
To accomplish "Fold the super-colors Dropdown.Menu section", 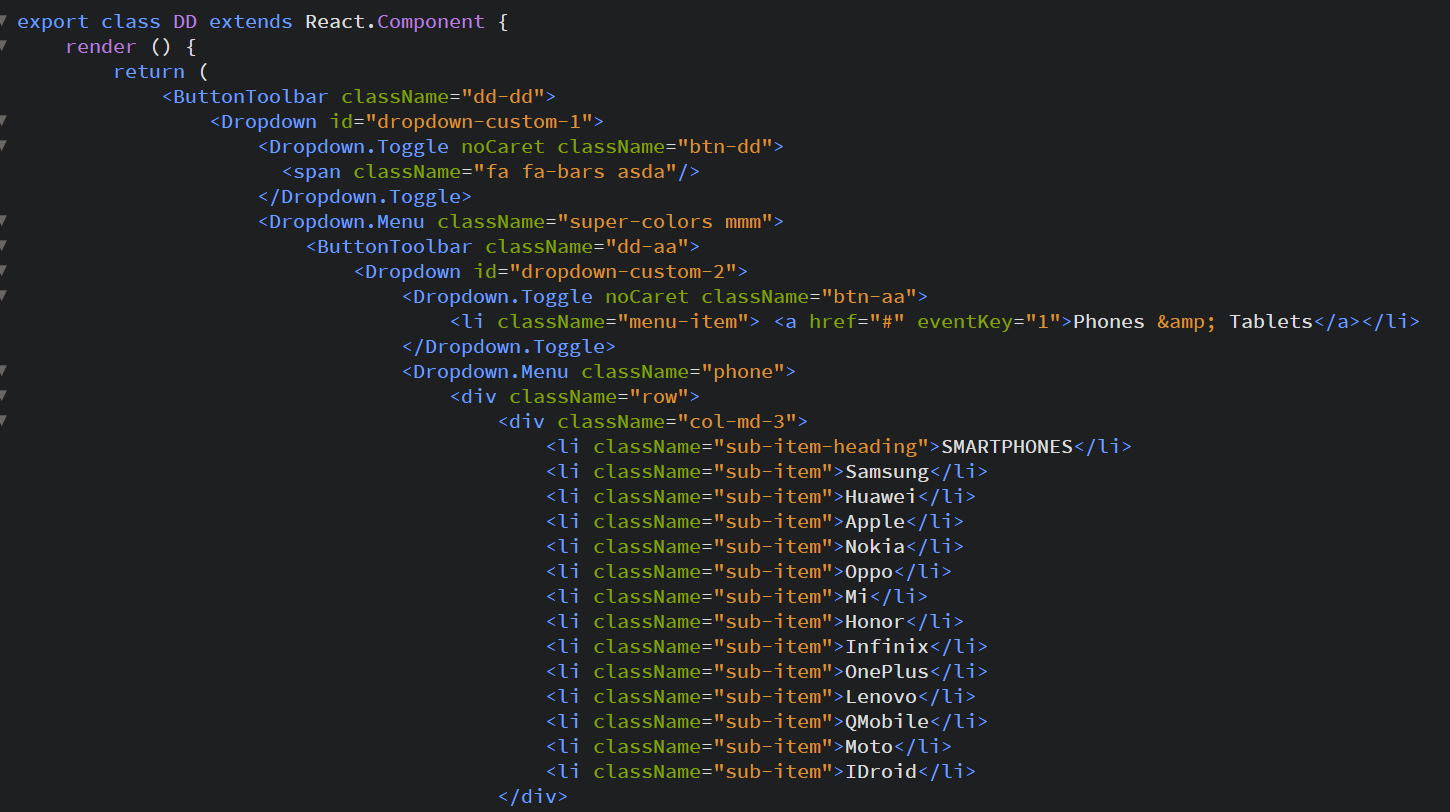I will coord(6,220).
